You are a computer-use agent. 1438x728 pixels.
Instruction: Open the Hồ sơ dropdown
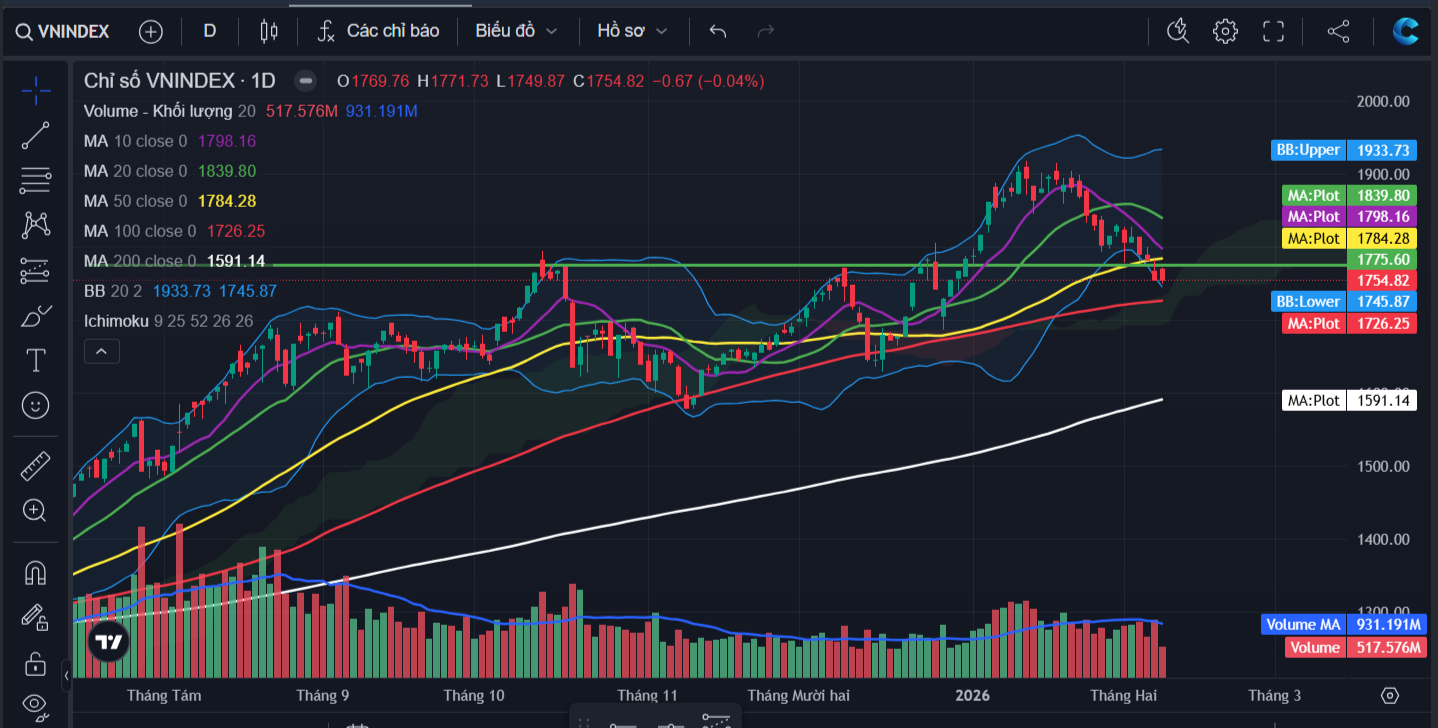(x=632, y=31)
